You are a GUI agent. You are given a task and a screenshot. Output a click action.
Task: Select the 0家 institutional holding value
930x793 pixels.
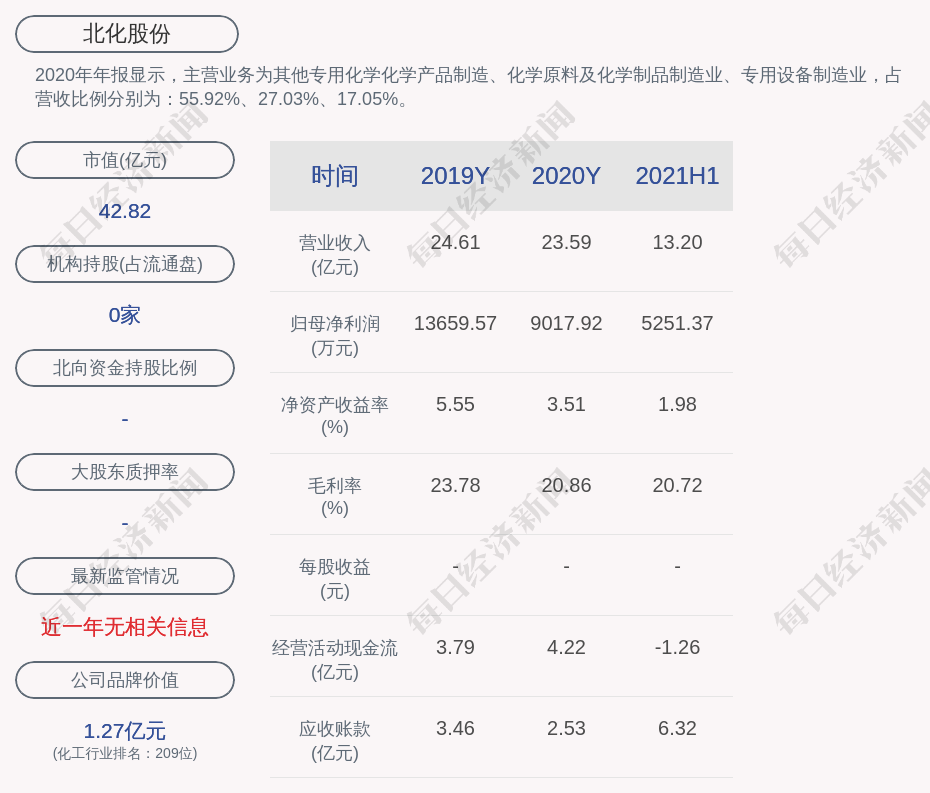(125, 315)
